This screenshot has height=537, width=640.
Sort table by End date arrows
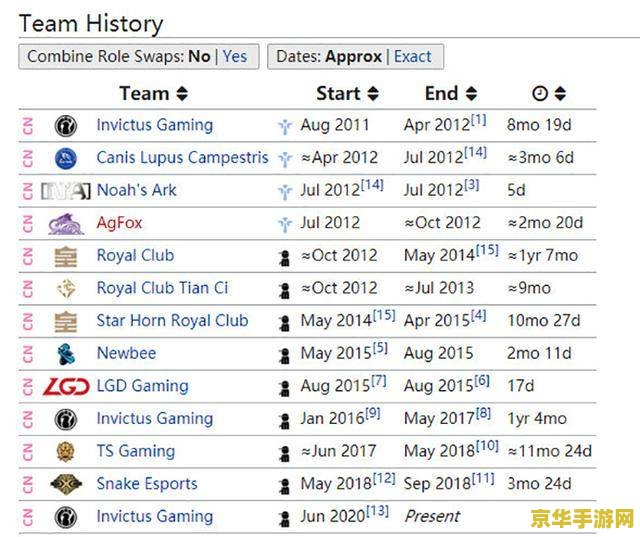[x=471, y=93]
